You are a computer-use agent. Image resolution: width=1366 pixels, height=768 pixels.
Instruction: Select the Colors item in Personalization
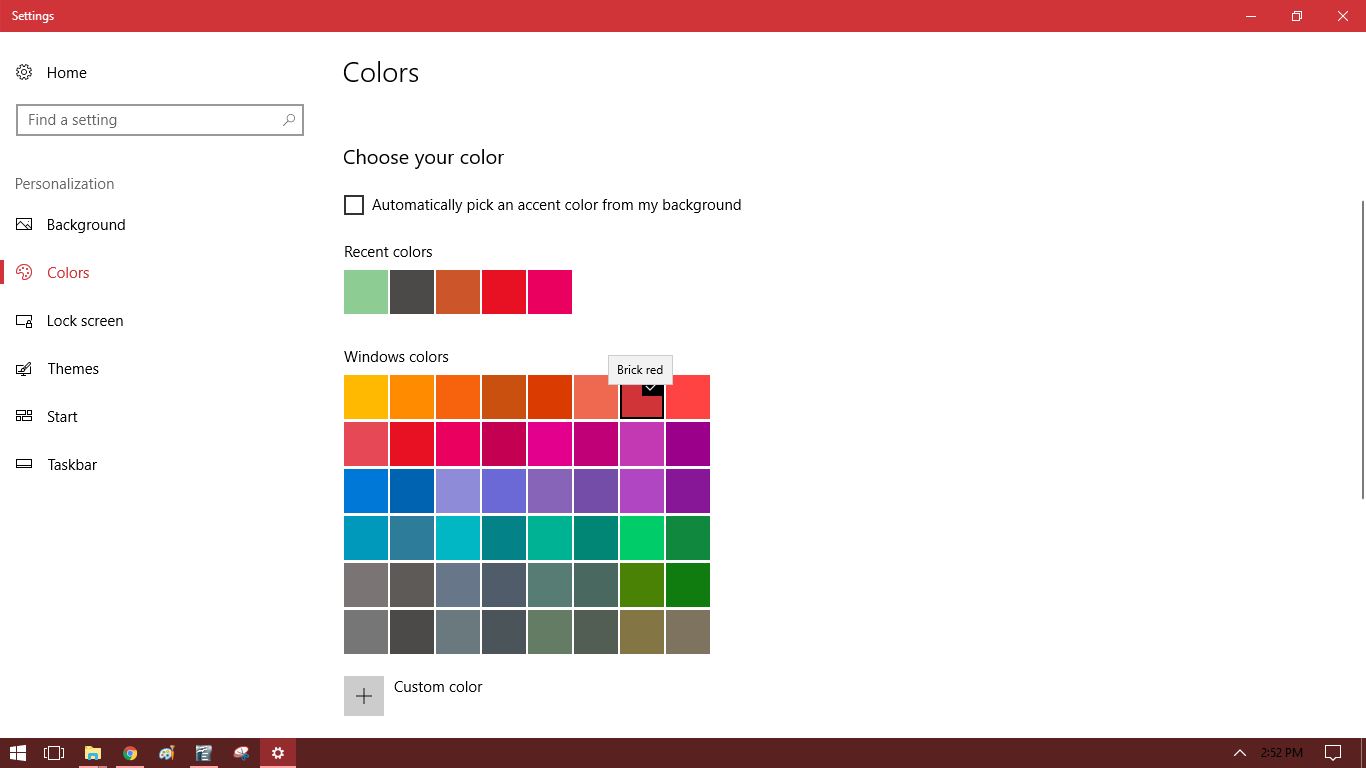(68, 273)
